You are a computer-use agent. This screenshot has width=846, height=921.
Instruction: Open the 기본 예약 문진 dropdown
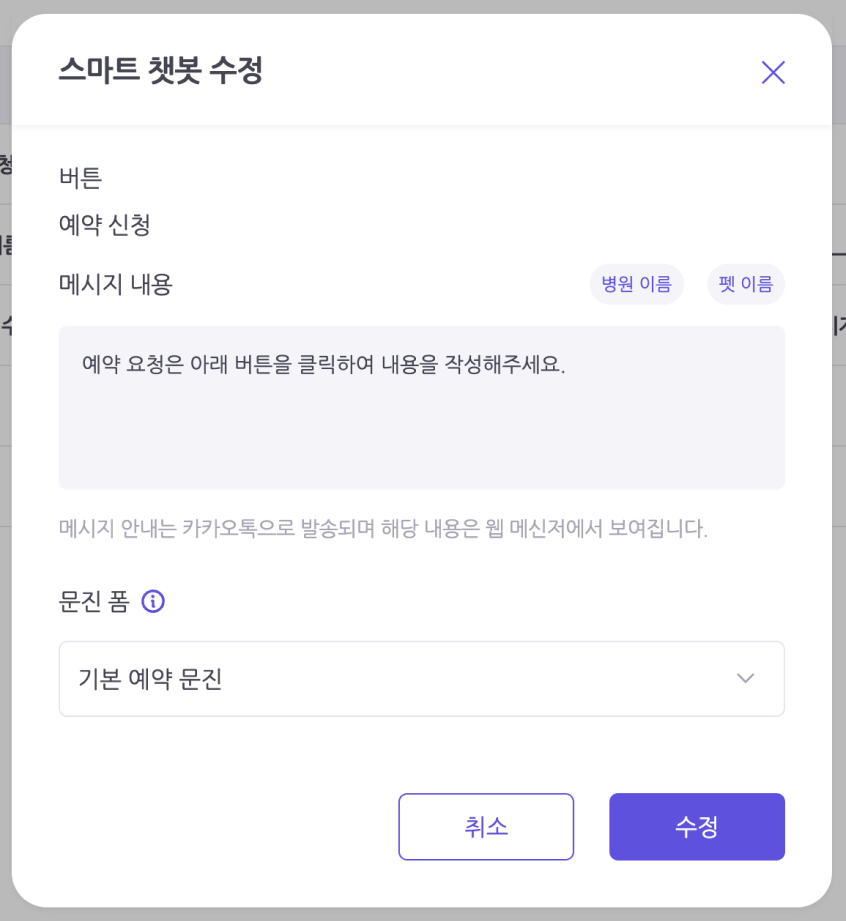(422, 678)
